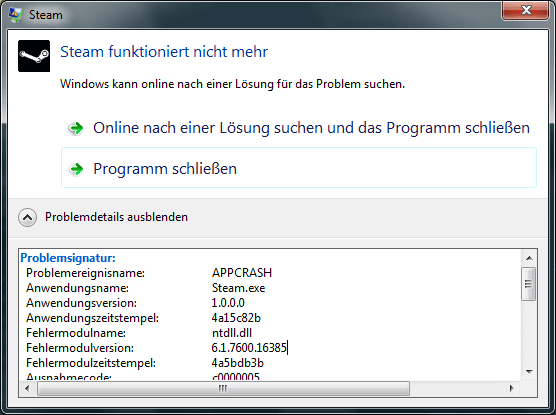Click Problemdetails ausblenden label
The width and height of the screenshot is (556, 415).
point(116,217)
